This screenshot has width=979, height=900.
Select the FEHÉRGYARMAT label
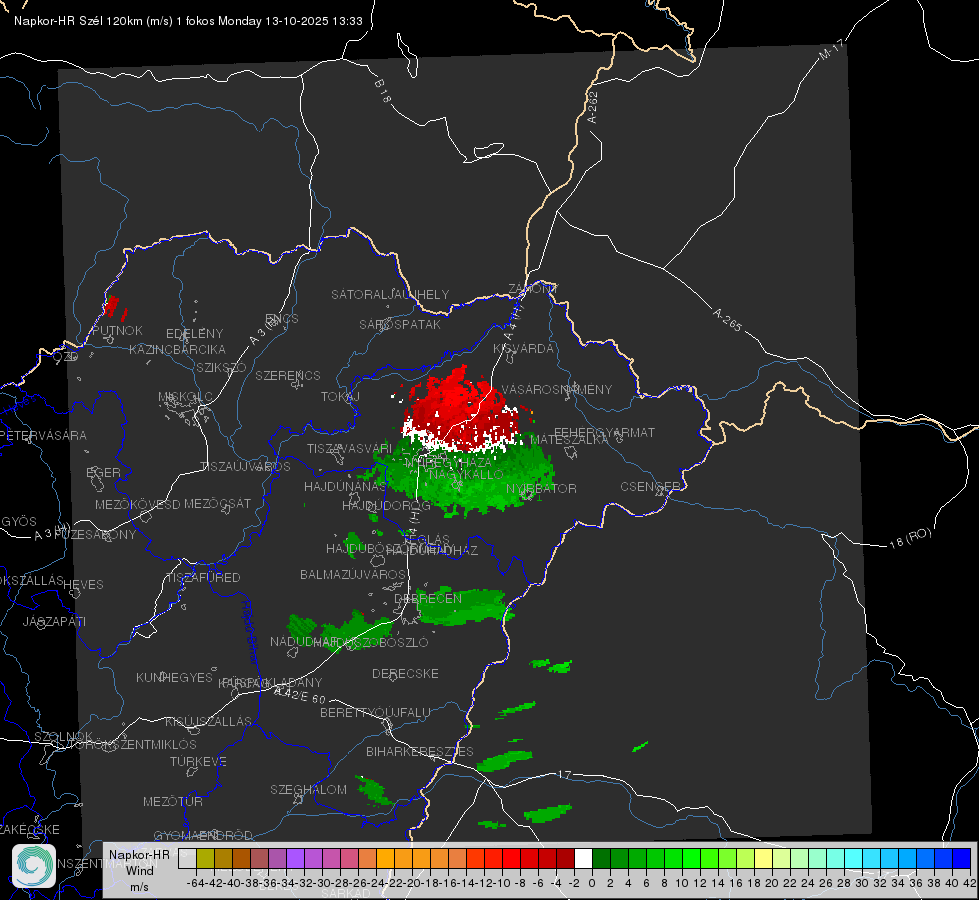[604, 432]
